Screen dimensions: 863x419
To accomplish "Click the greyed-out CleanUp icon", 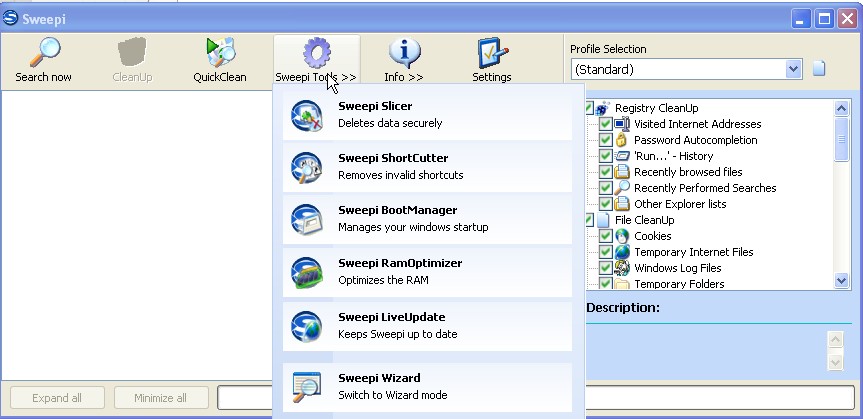I will [132, 53].
